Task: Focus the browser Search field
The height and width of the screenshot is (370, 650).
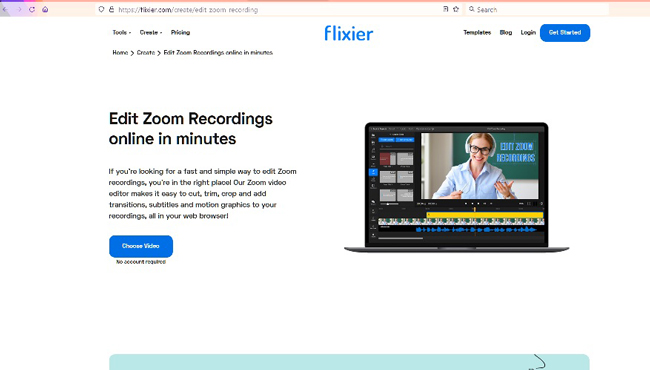Action: click(x=537, y=9)
